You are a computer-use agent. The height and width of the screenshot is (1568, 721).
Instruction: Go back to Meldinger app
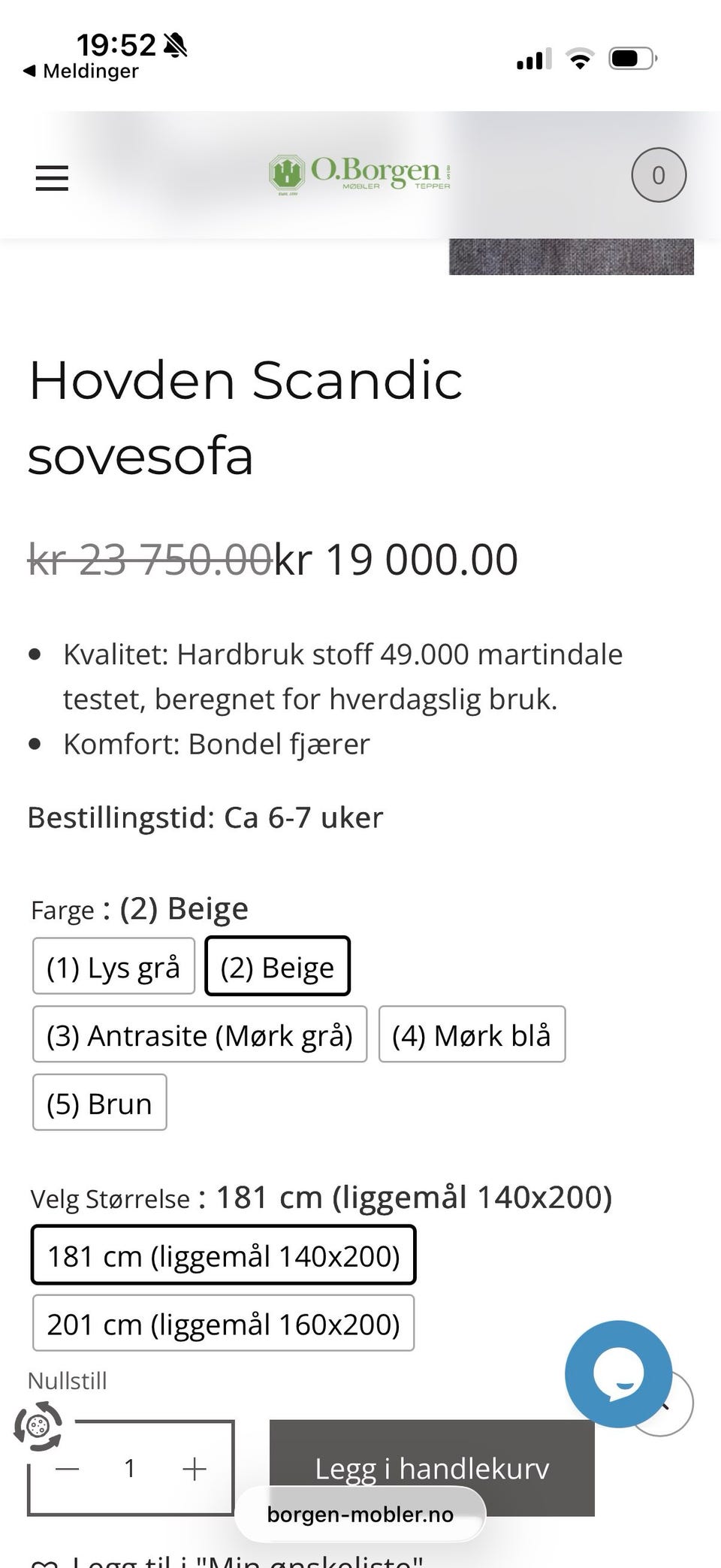click(81, 71)
